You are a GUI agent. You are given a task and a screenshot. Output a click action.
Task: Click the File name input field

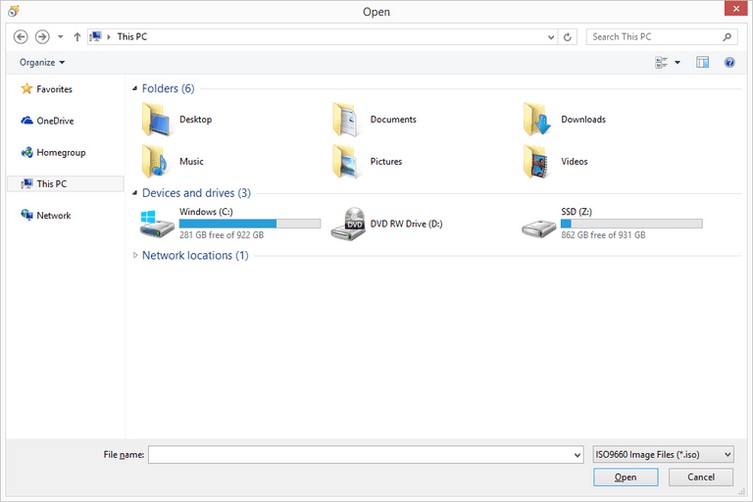[x=360, y=454]
